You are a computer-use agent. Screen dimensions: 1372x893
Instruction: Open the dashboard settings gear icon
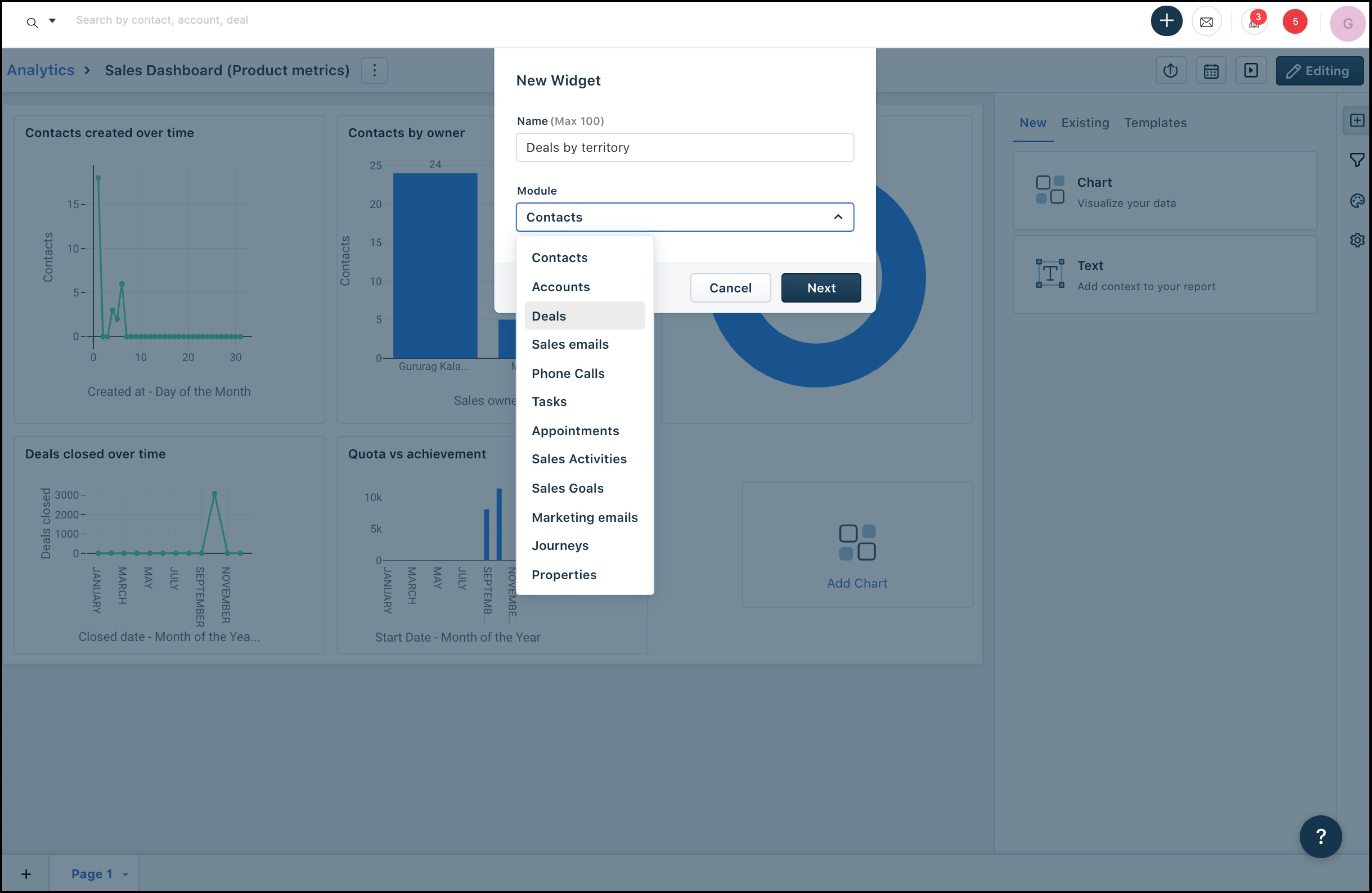1357,240
